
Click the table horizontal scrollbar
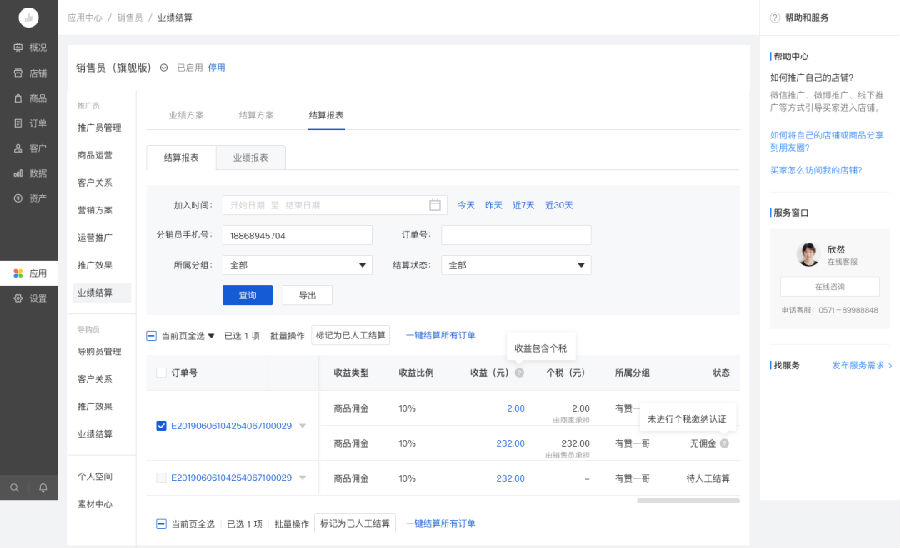688,500
